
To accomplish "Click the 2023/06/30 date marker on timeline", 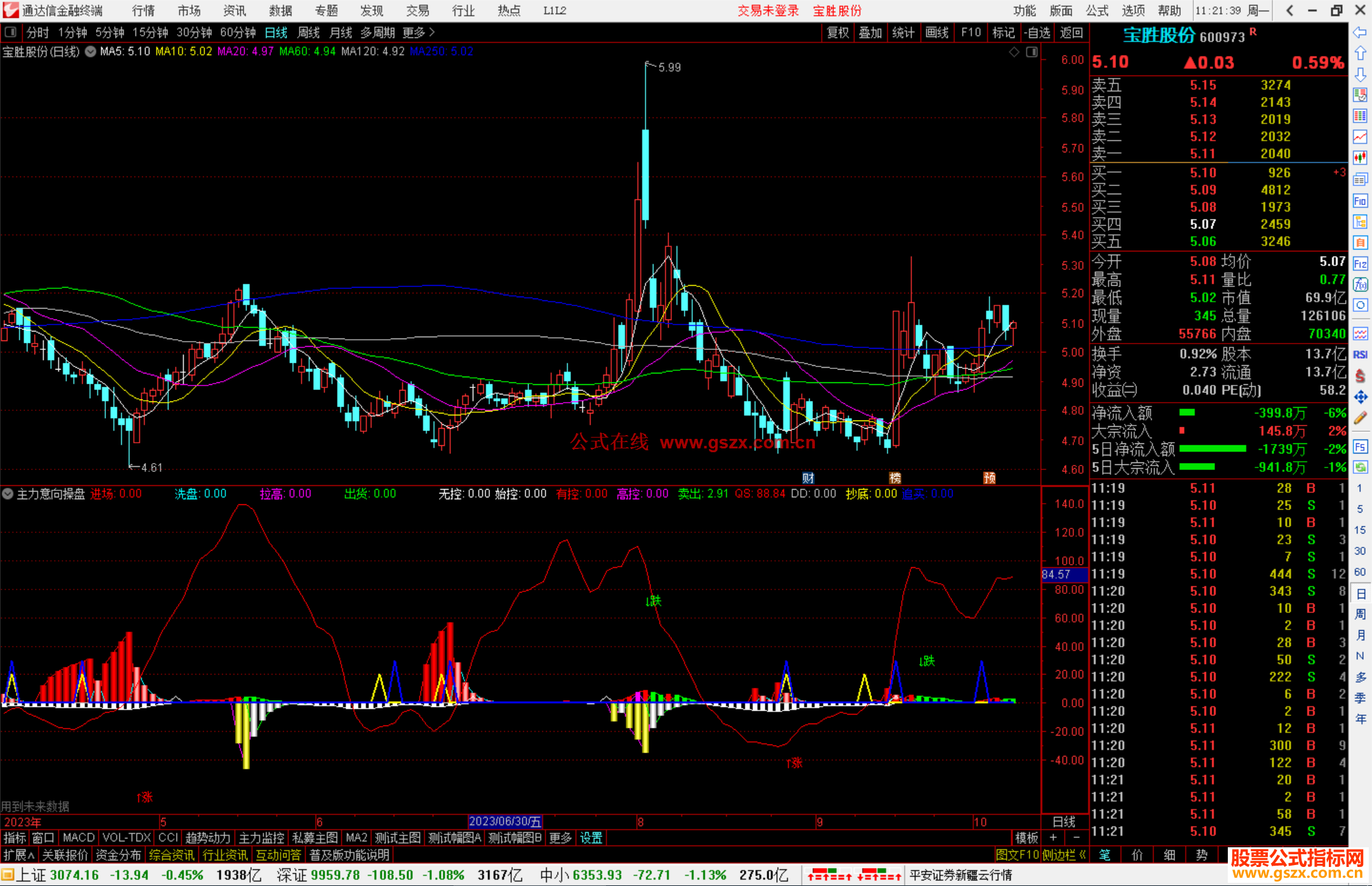I will pos(505,822).
